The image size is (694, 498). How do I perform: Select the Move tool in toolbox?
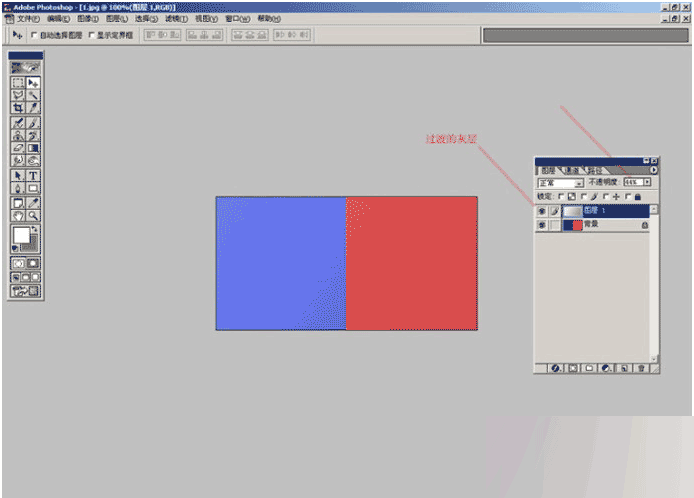click(x=33, y=83)
